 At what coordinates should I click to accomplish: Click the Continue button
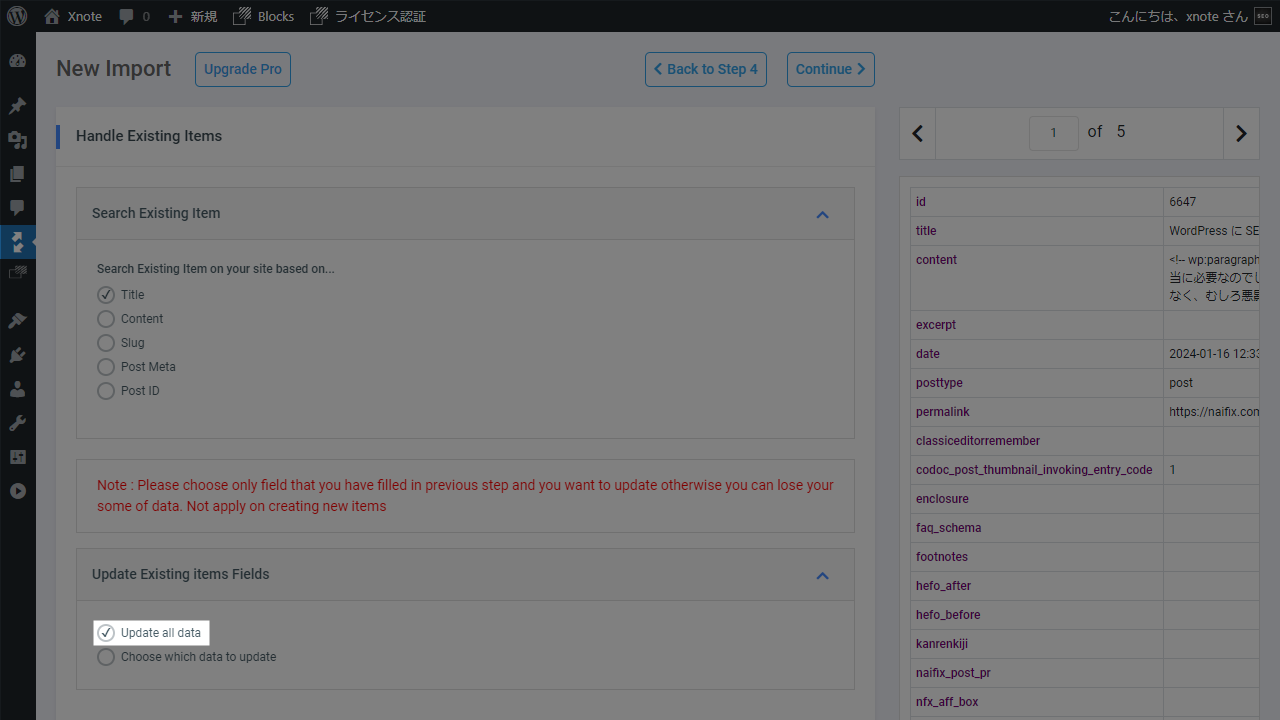coord(831,69)
